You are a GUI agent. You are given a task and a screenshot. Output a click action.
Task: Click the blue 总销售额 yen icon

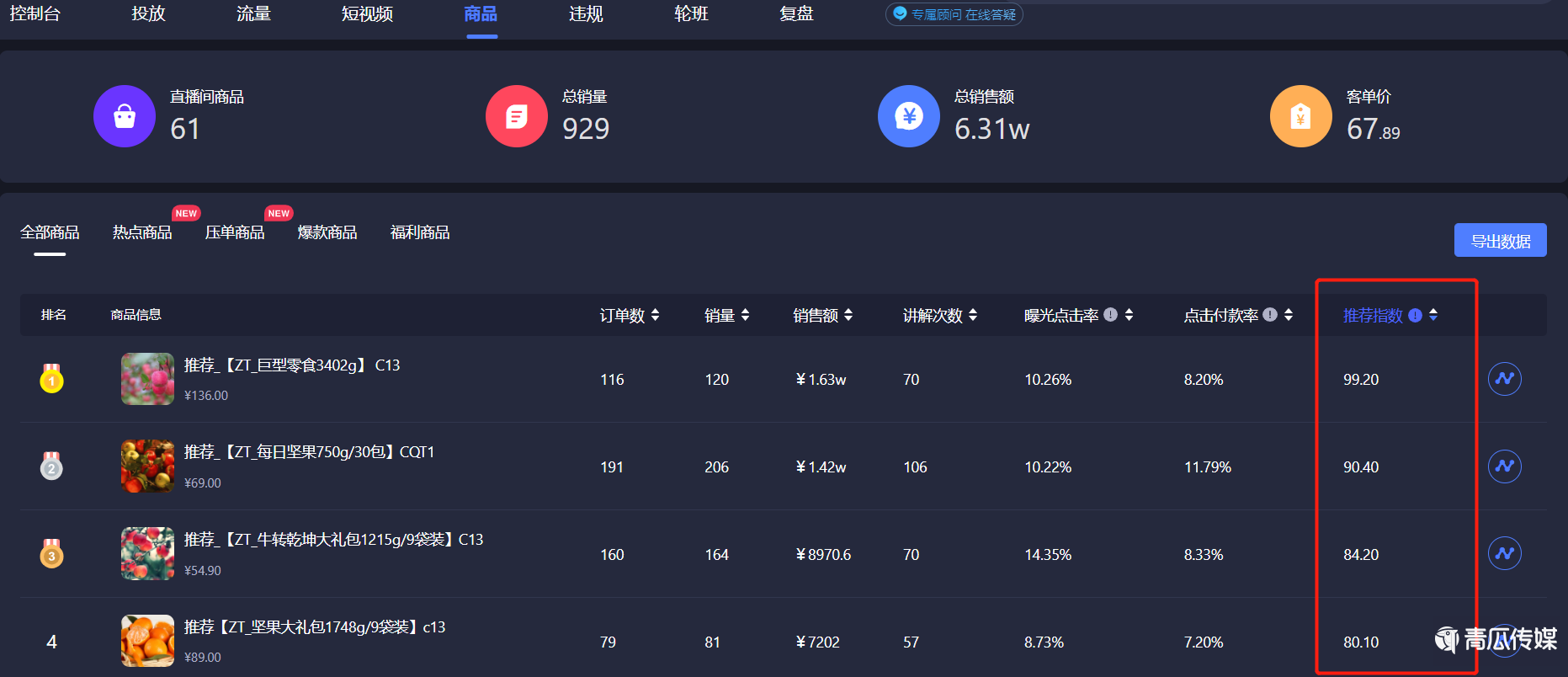(908, 116)
